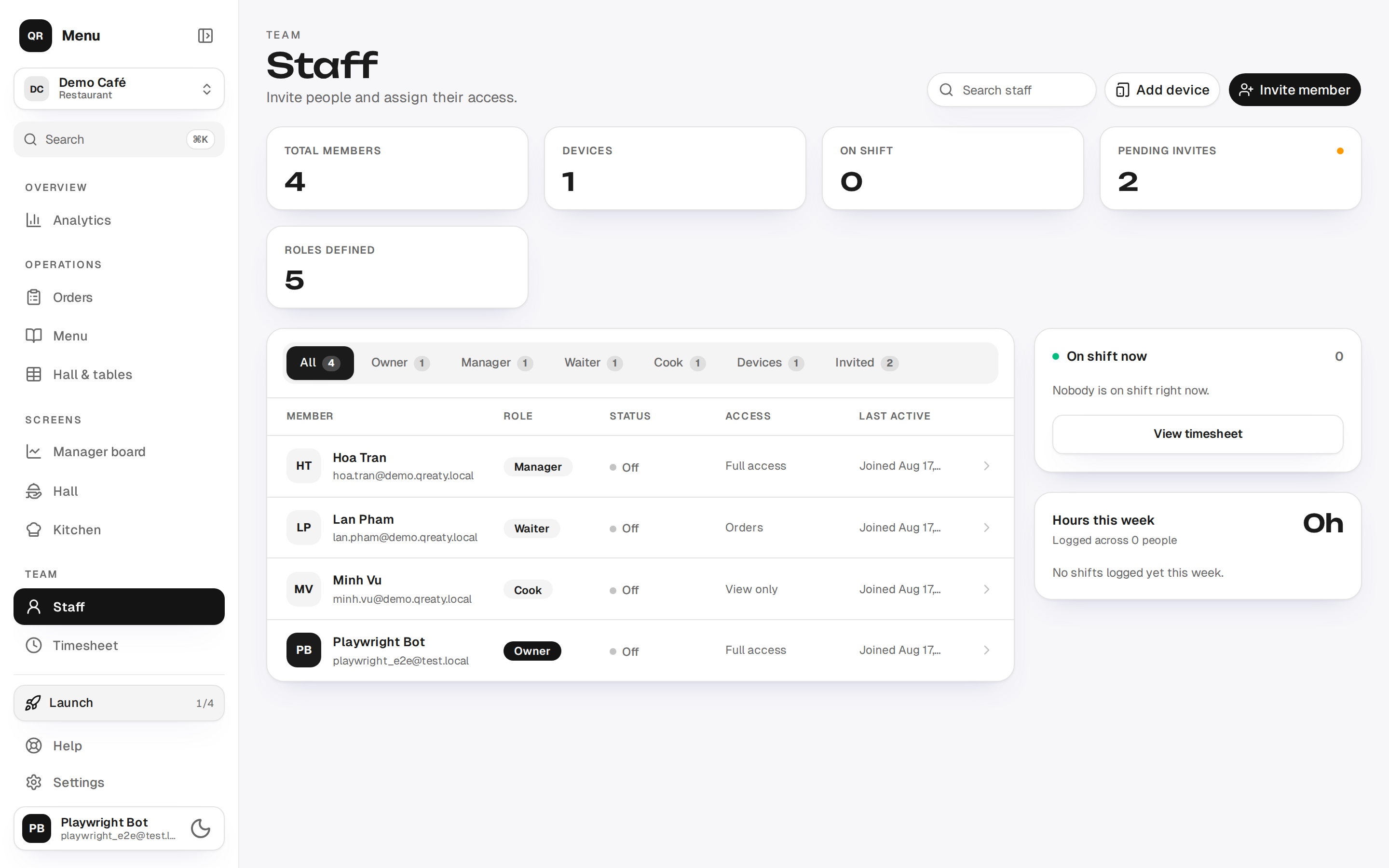
Task: Switch to Invited tab
Action: (x=867, y=363)
